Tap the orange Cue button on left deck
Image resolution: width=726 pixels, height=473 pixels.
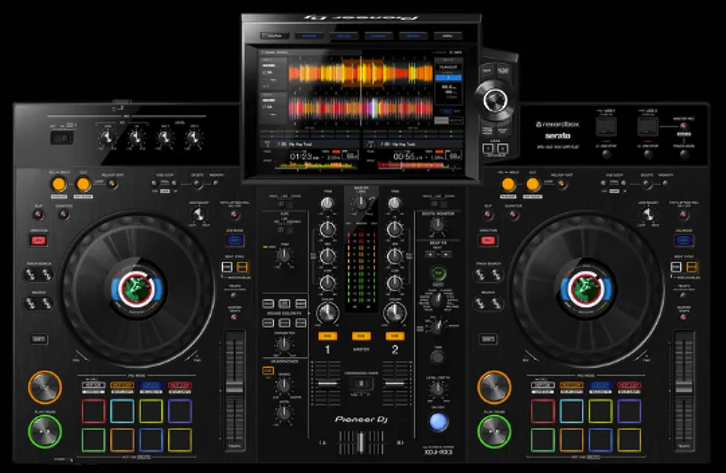click(x=45, y=387)
